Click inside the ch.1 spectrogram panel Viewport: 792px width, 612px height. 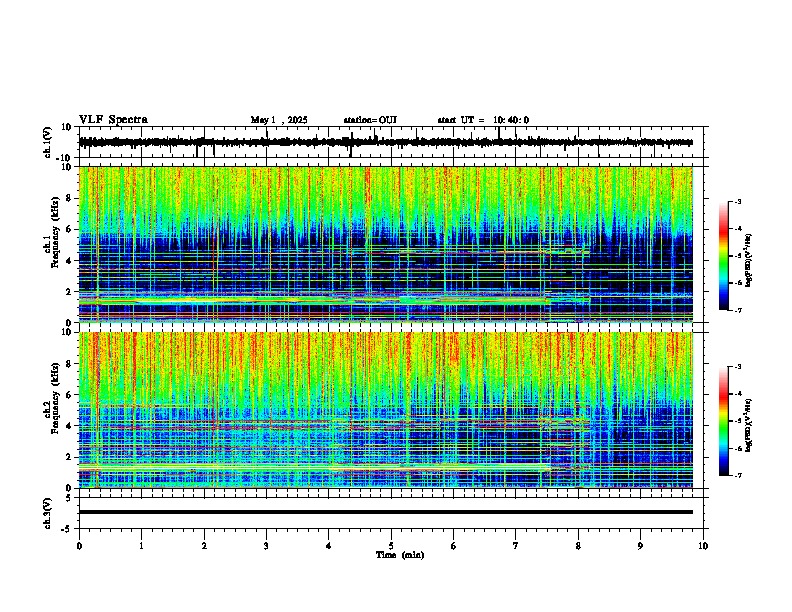pos(386,244)
